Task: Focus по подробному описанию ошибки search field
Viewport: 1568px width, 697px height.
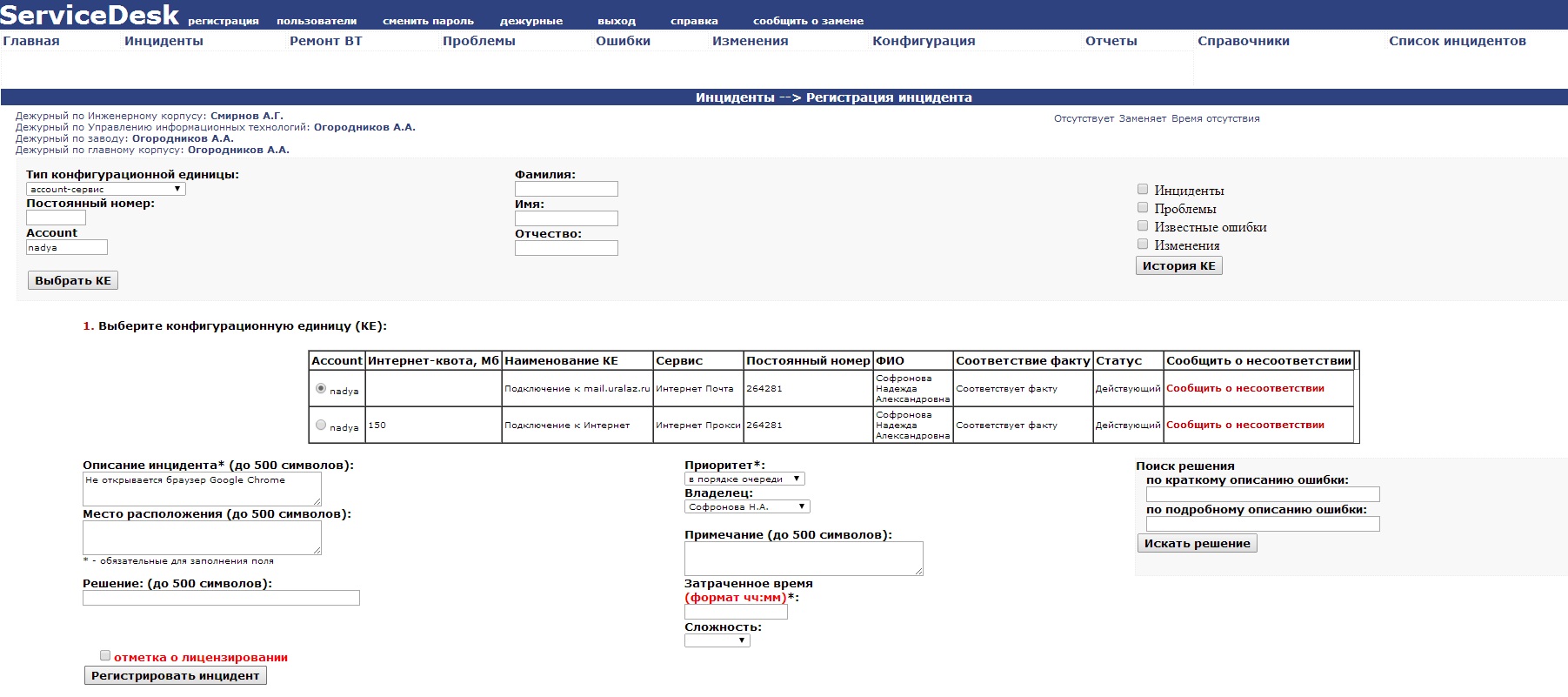Action: 1263,524
